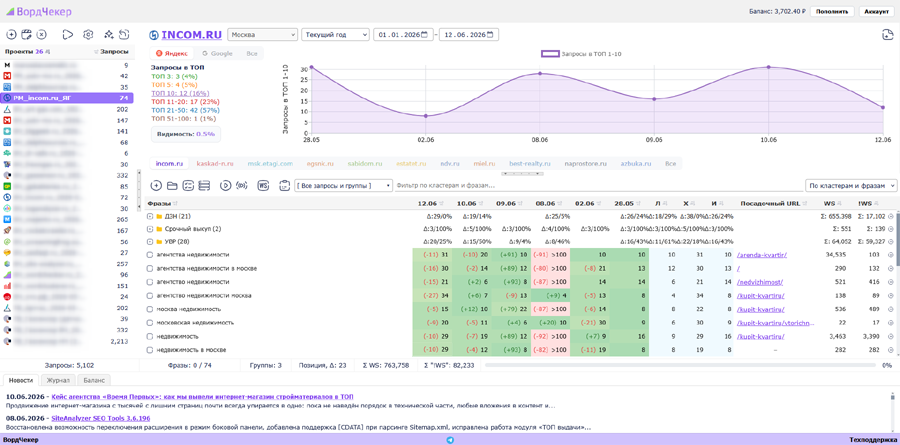The image size is (900, 445).
Task: Check the 'агентства недвижимости' phrase checkbox
Action: click(150, 254)
